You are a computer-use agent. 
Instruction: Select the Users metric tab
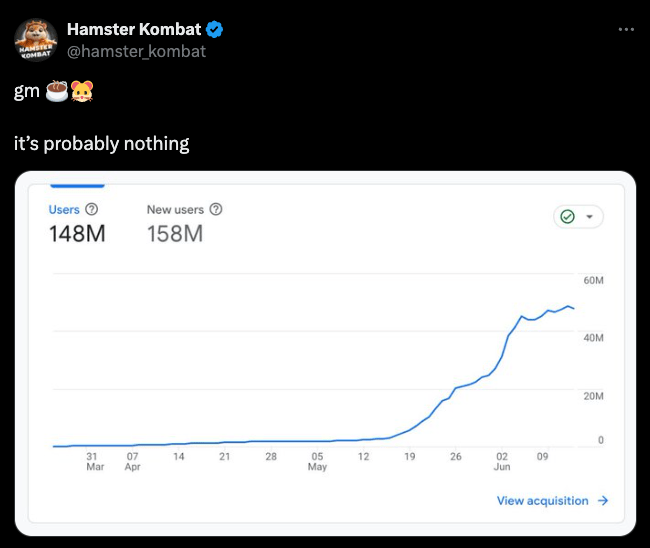[64, 210]
